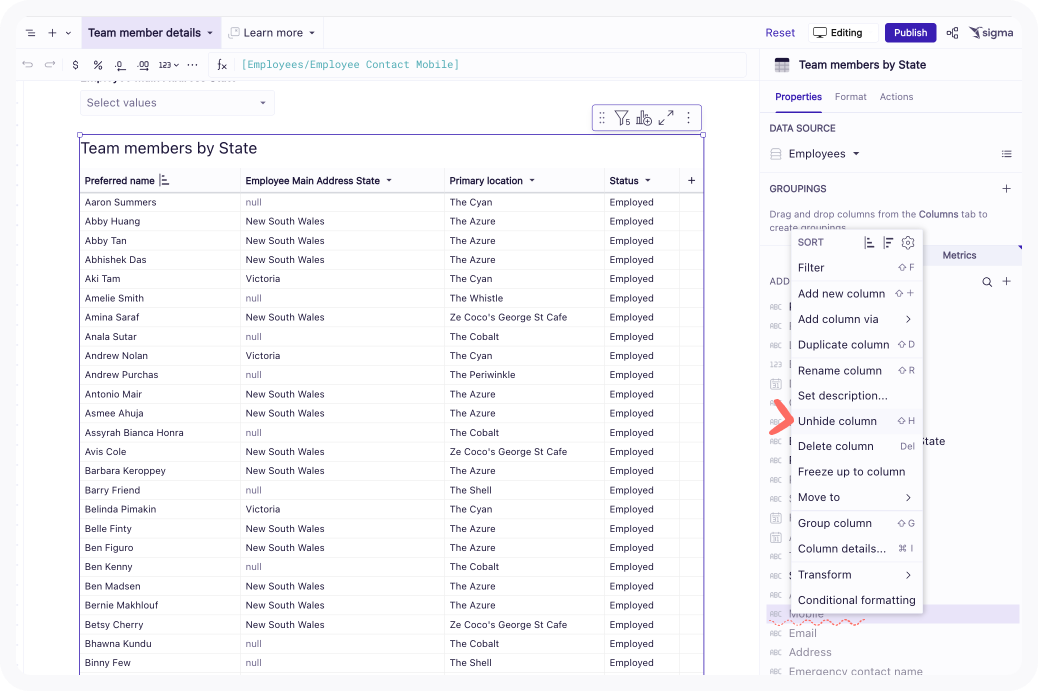Increase decimal places icon
The height and width of the screenshot is (691, 1038).
(142, 65)
